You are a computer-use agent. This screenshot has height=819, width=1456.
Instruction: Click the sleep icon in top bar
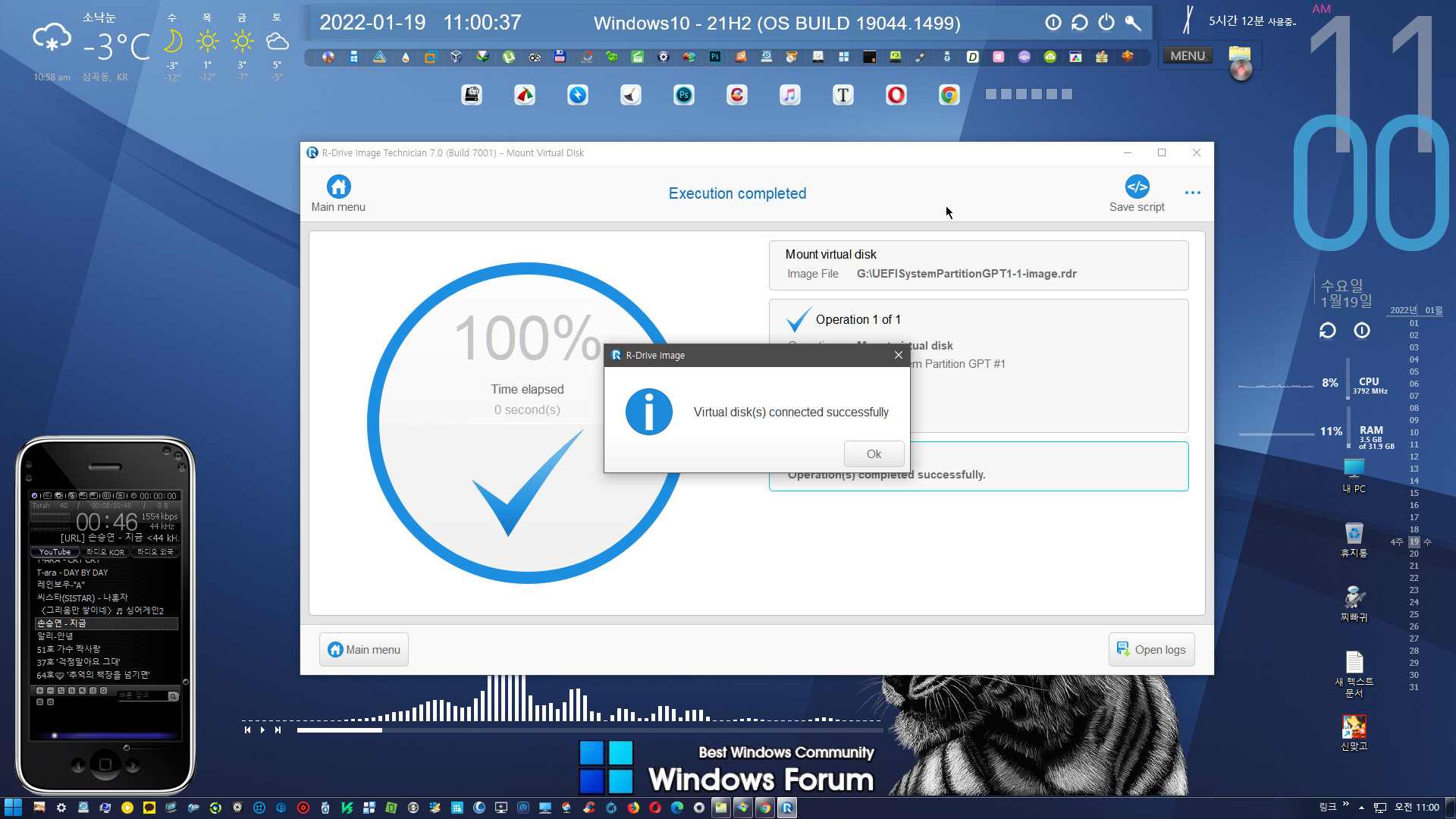tap(1053, 23)
